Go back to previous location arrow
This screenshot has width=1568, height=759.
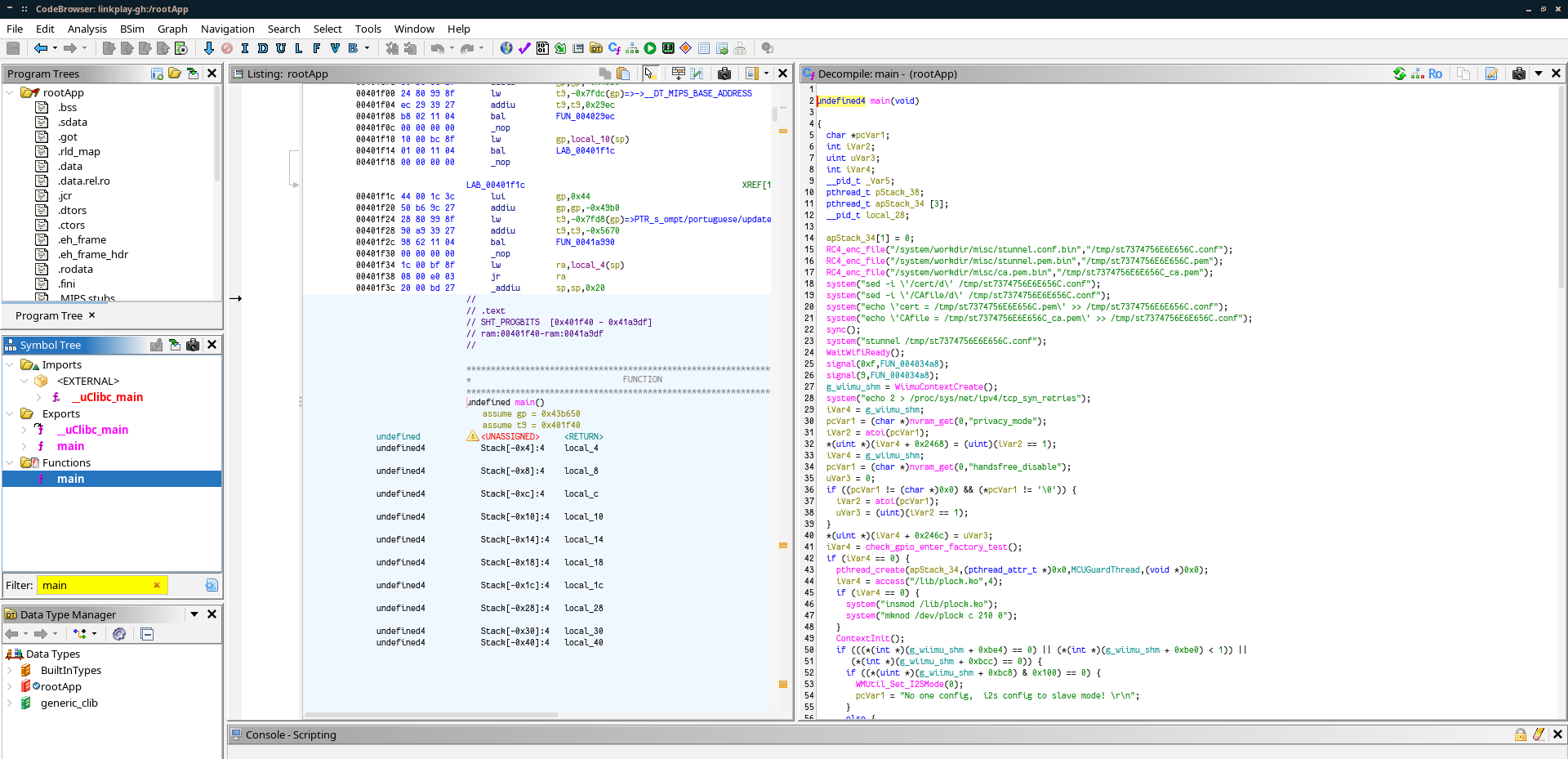[40, 48]
